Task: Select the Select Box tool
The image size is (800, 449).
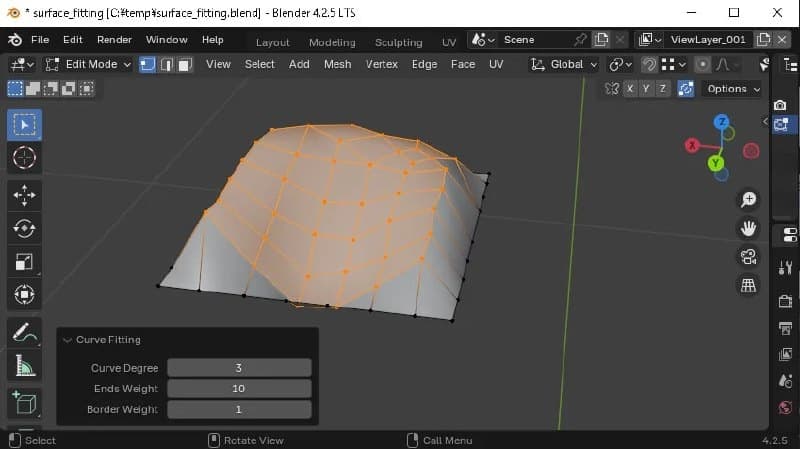Action: [x=24, y=125]
